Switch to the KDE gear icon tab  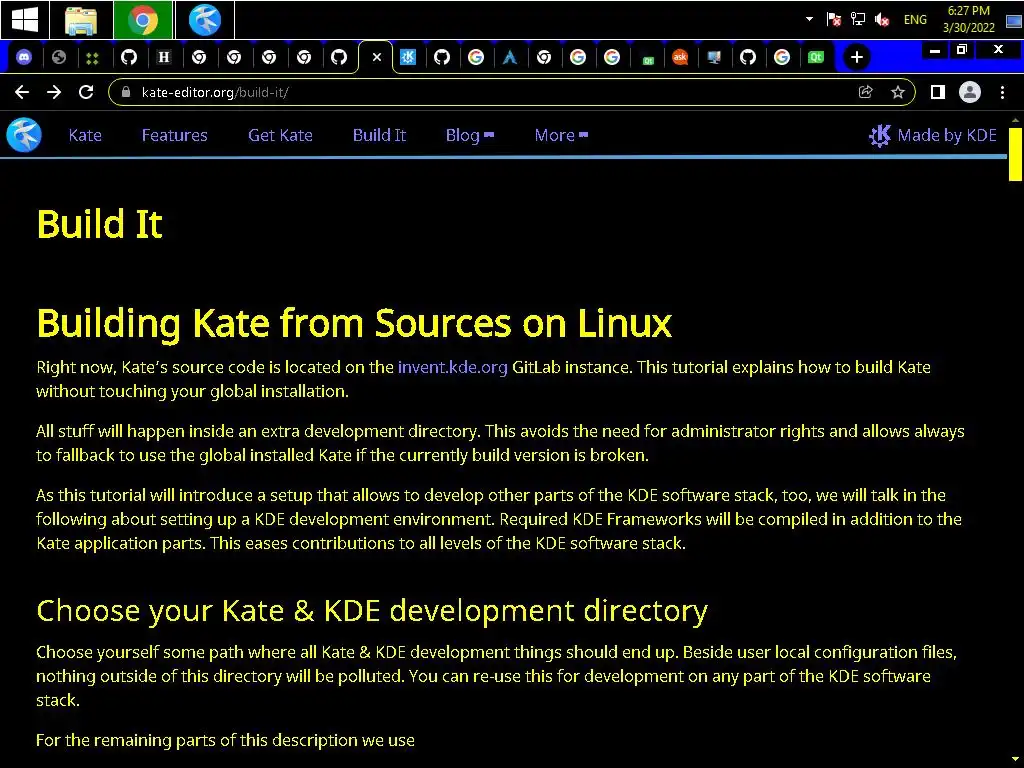click(x=408, y=57)
